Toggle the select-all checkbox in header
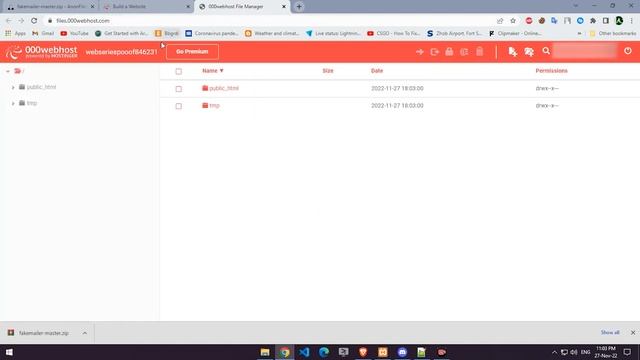Image resolution: width=640 pixels, height=360 pixels. [x=178, y=71]
